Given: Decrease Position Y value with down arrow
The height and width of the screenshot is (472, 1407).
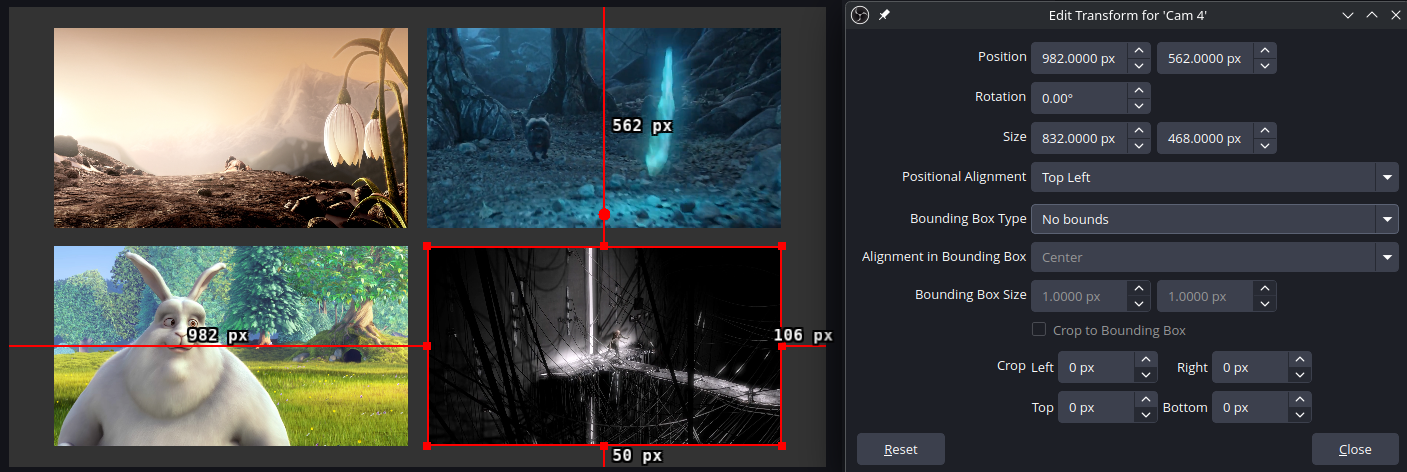Looking at the screenshot, I should 1265,66.
